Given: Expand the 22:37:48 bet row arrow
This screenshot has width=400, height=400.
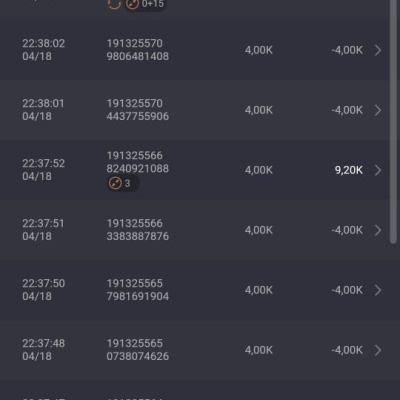Looking at the screenshot, I should point(378,350).
